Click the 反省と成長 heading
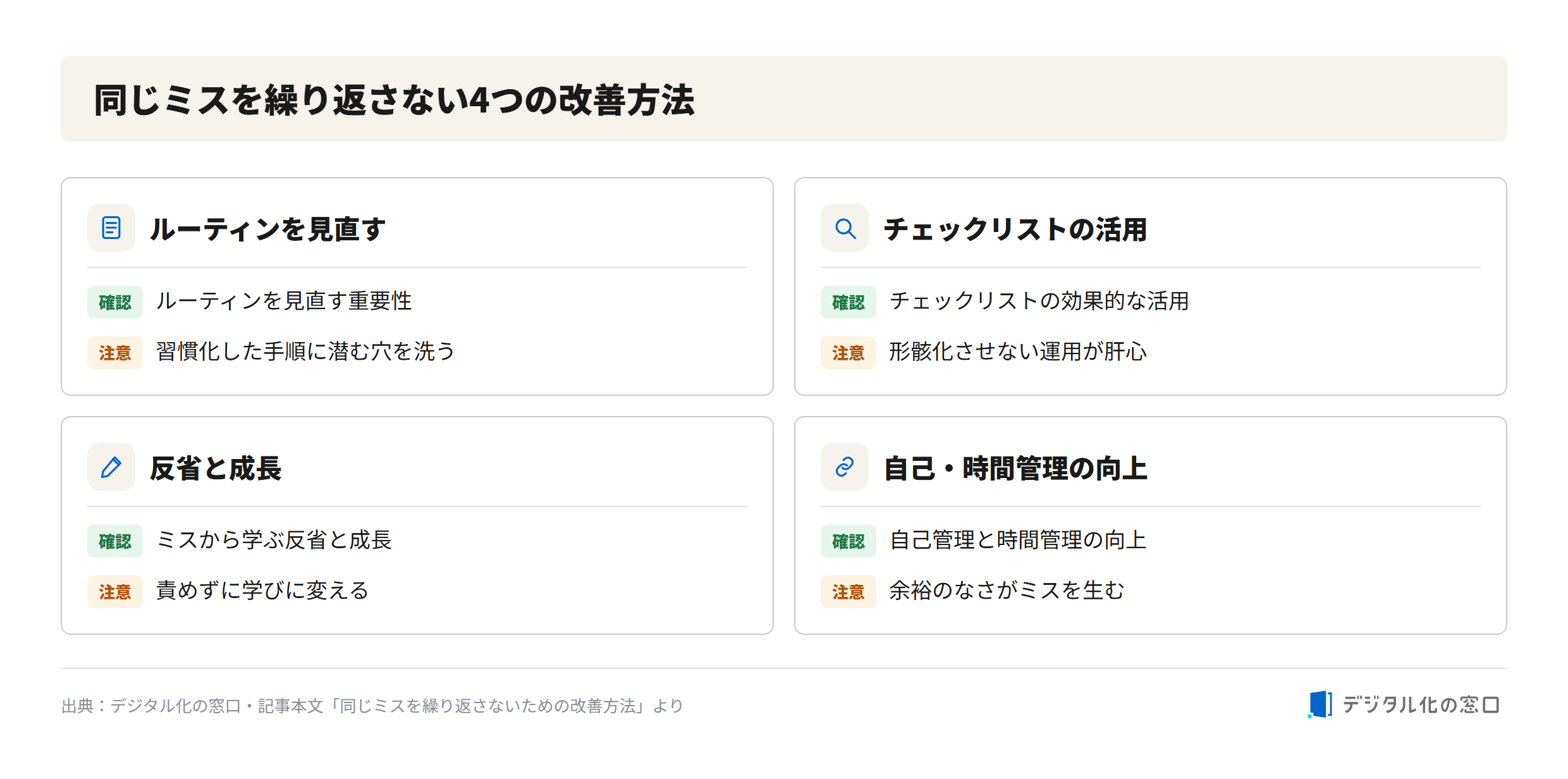Viewport: 1568px width, 779px height. [216, 468]
